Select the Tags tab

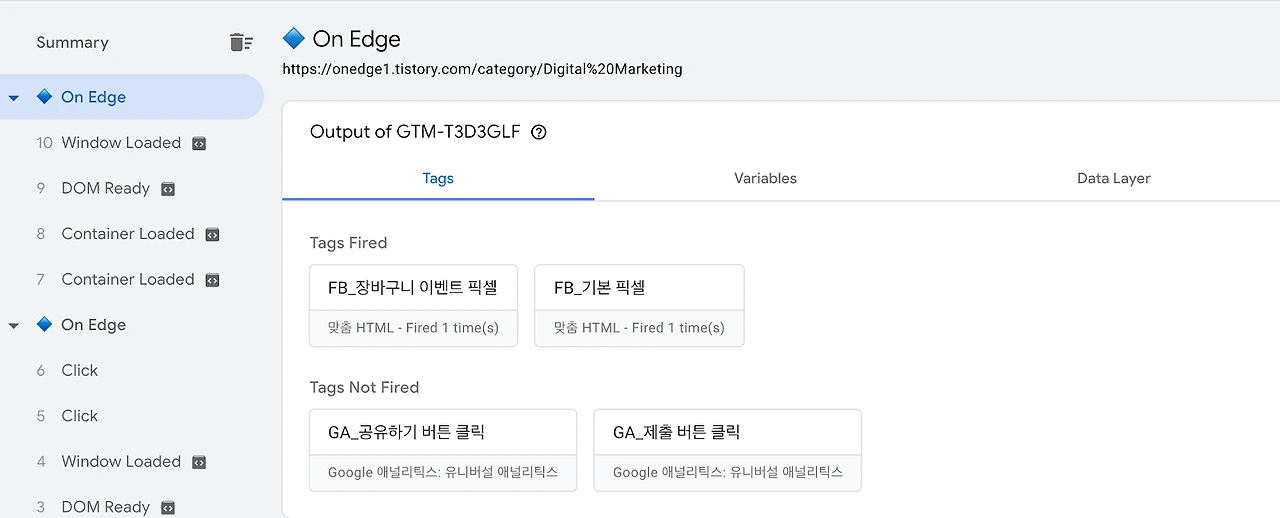438,178
